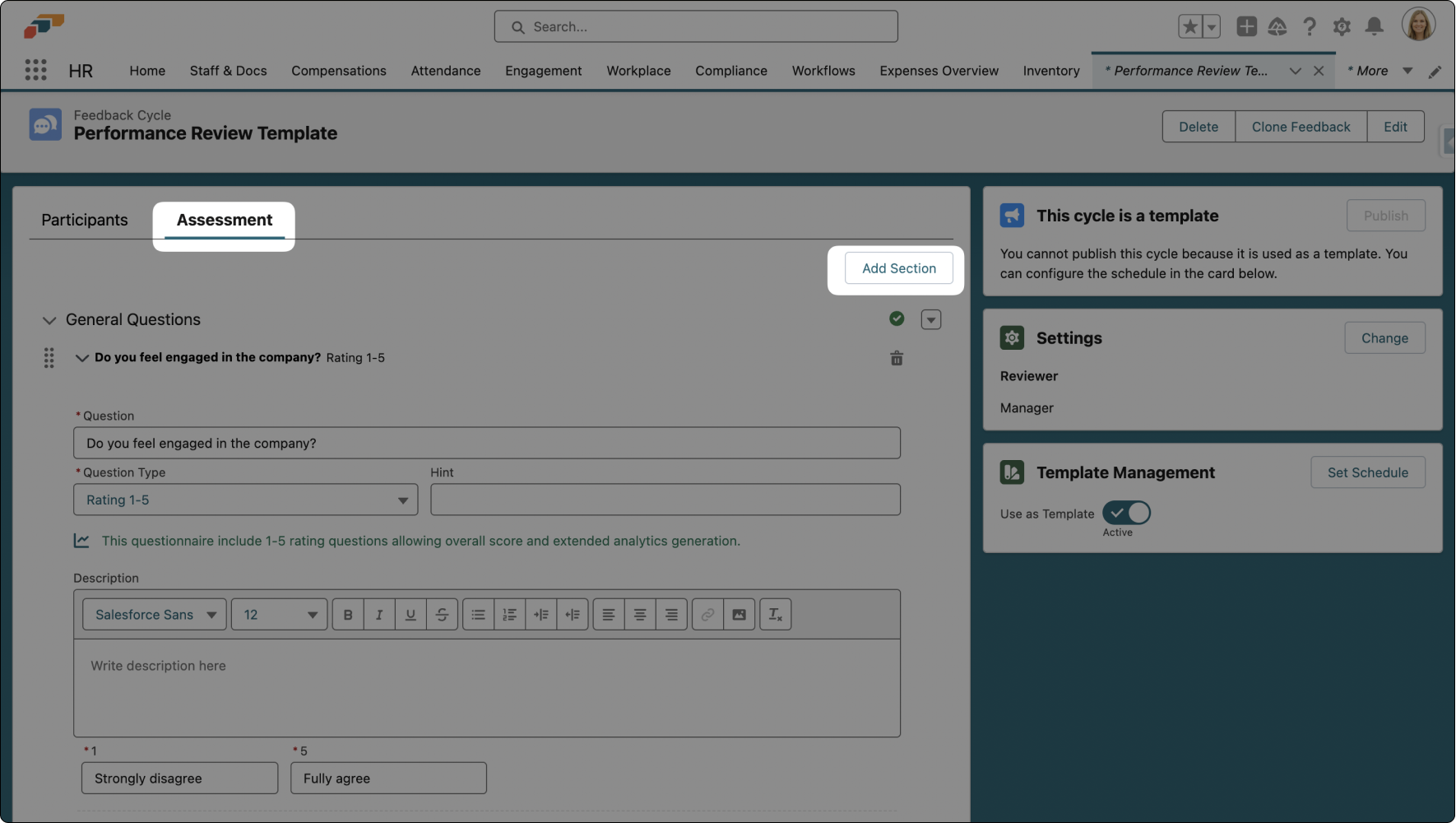Screen dimensions: 1456x823
Task: Click the Add Section button
Action: coord(898,268)
